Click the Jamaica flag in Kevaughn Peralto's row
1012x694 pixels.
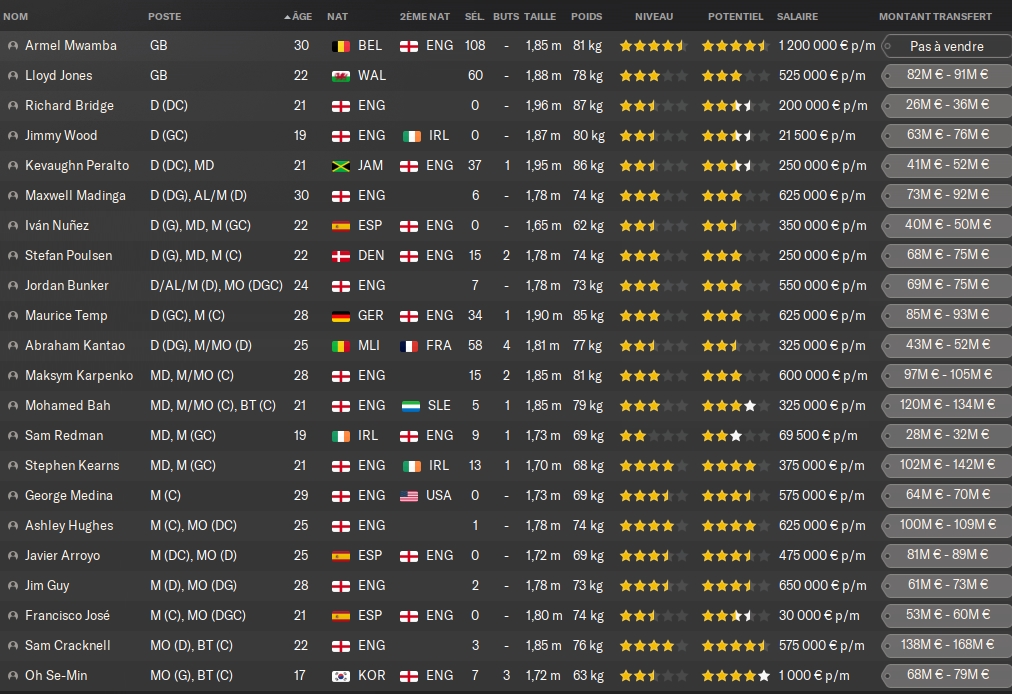[x=340, y=166]
